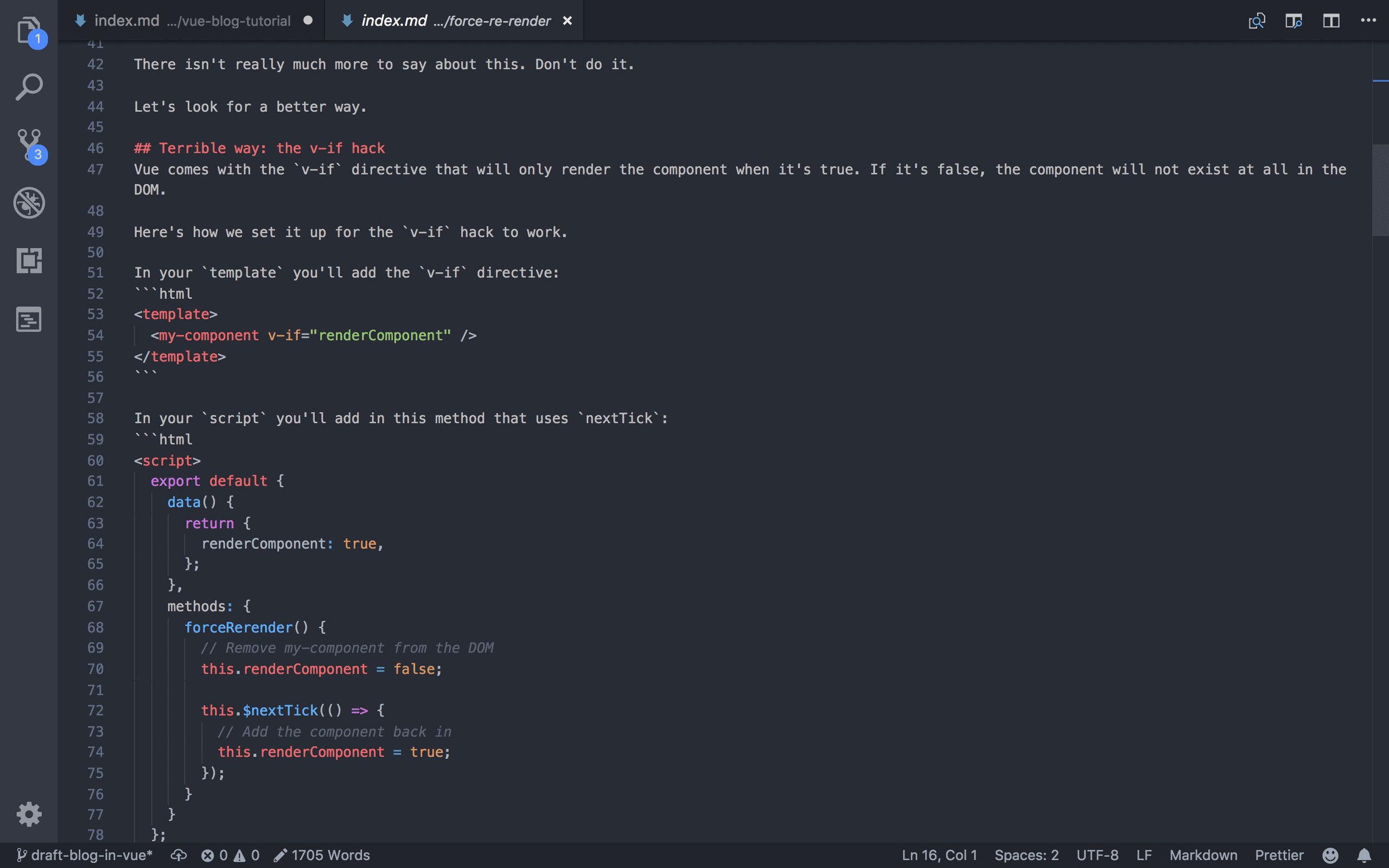Toggle the Prettier status item
The height and width of the screenshot is (868, 1389).
(1279, 856)
